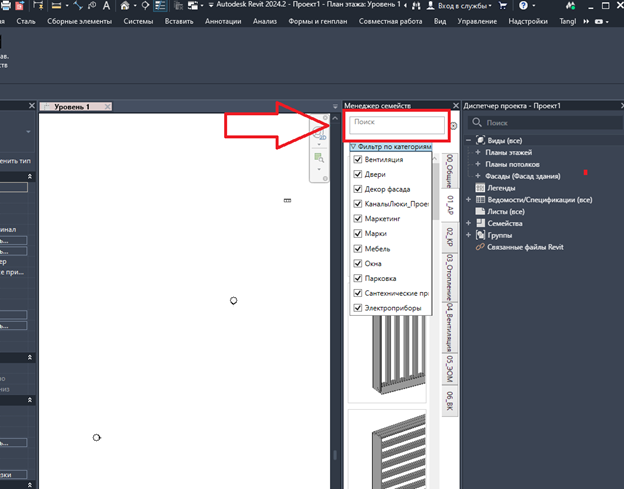Uncheck the Декор фасада checkbox

[358, 189]
